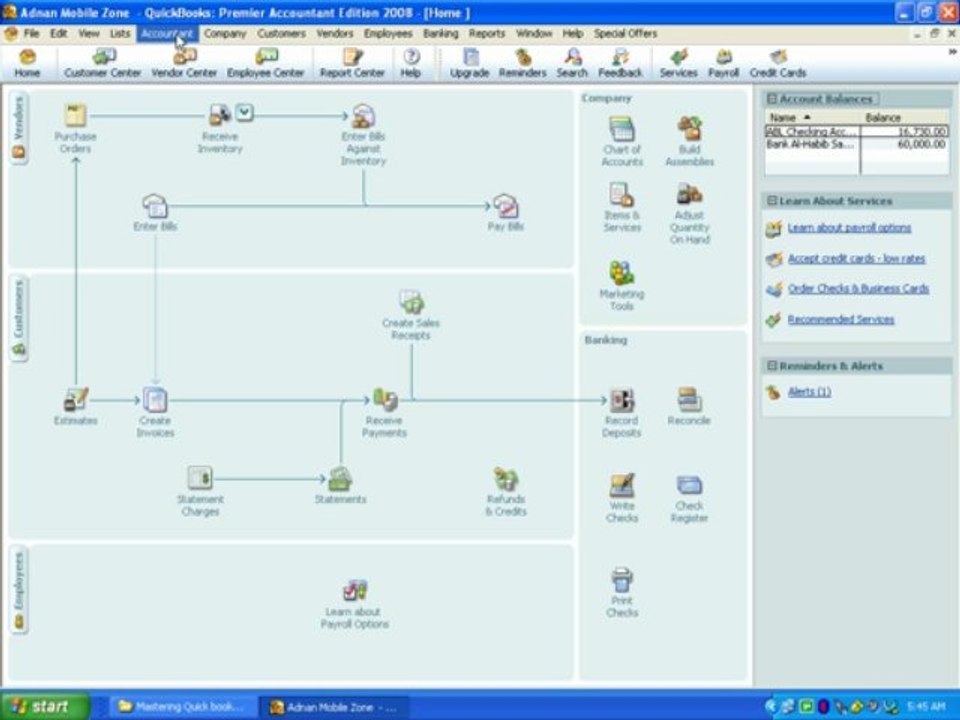Click the Upgrade toolbar icon
Screen dimensions: 960x720
coord(470,64)
